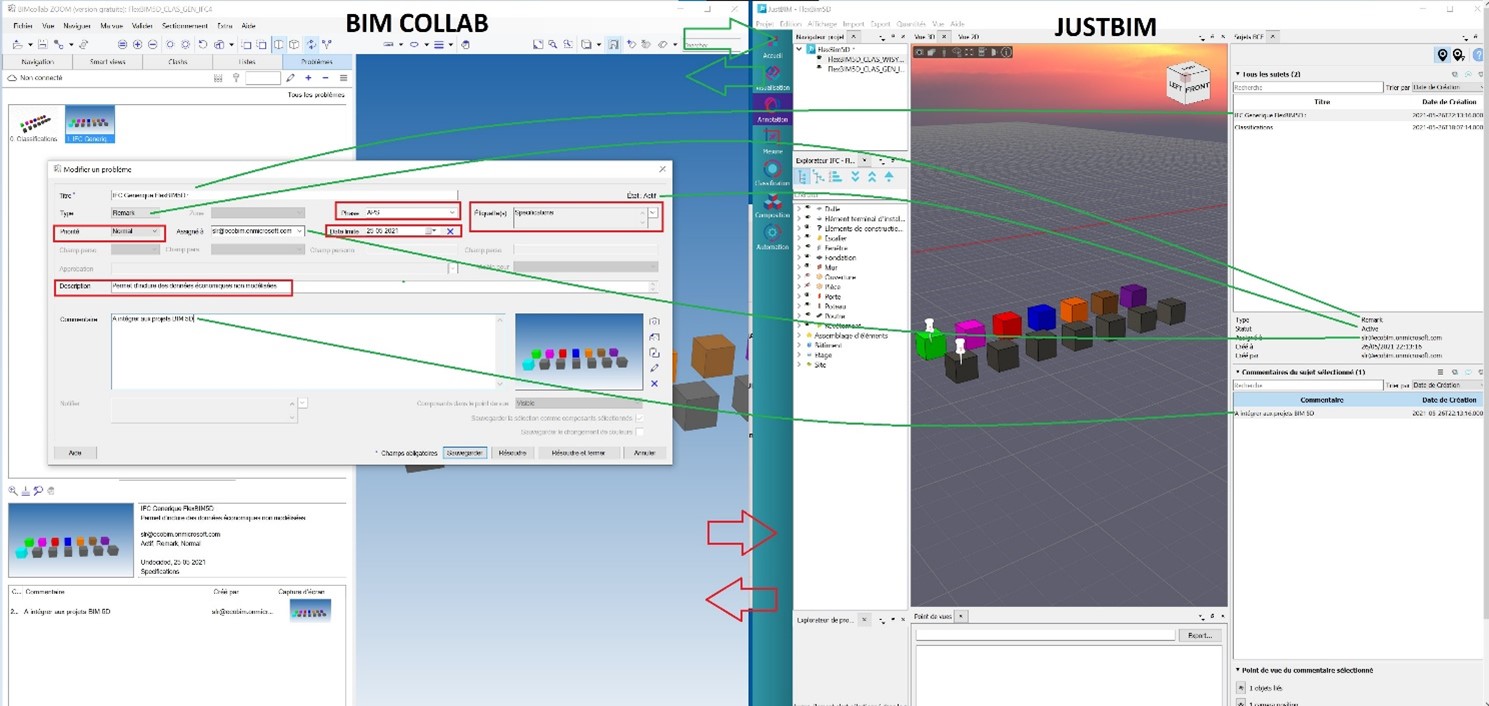The height and width of the screenshot is (706, 1489).
Task: Toggle visibility of Pièce in Explorateur IFC
Action: 807,286
